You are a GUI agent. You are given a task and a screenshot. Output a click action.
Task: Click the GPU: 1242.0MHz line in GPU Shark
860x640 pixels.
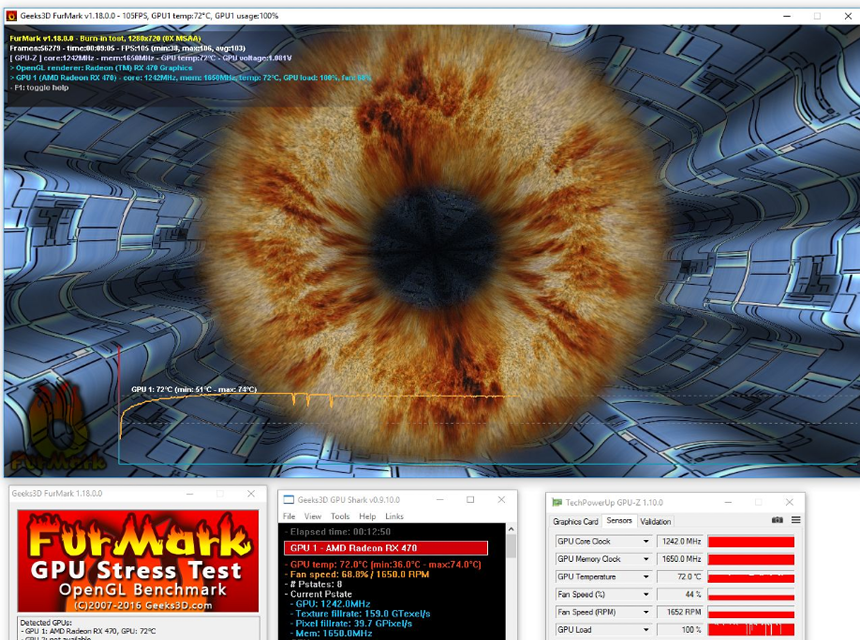(332, 604)
